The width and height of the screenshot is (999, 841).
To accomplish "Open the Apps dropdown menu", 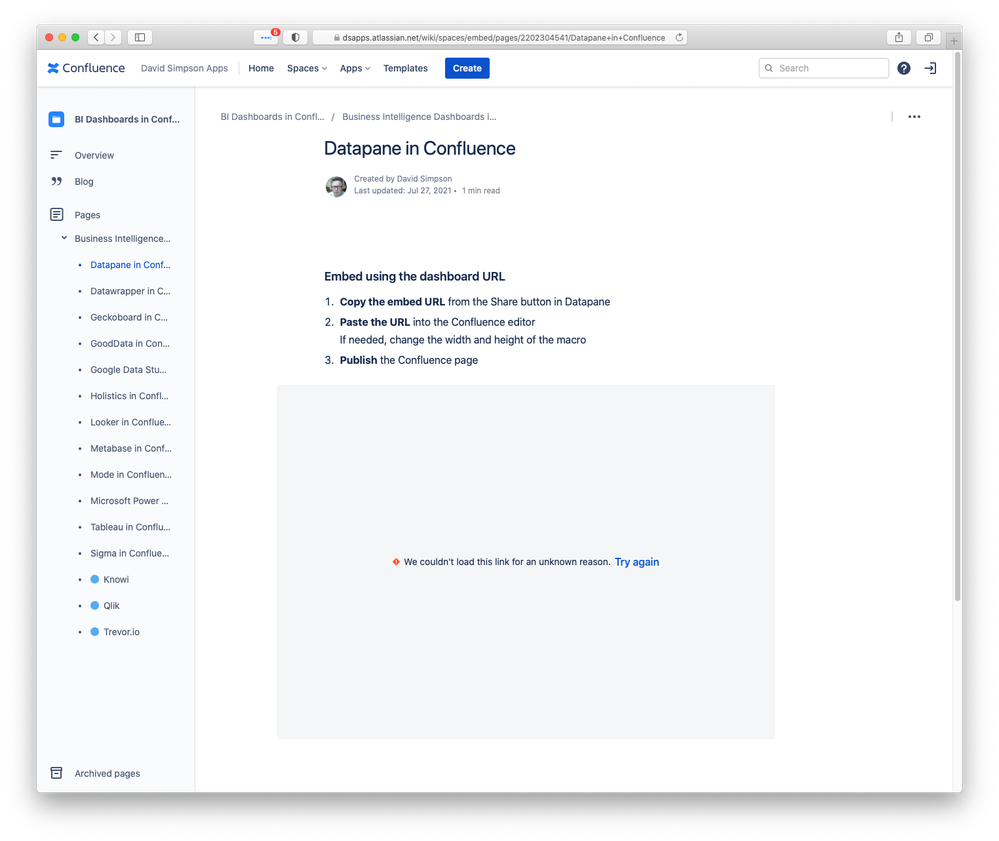I will click(354, 68).
